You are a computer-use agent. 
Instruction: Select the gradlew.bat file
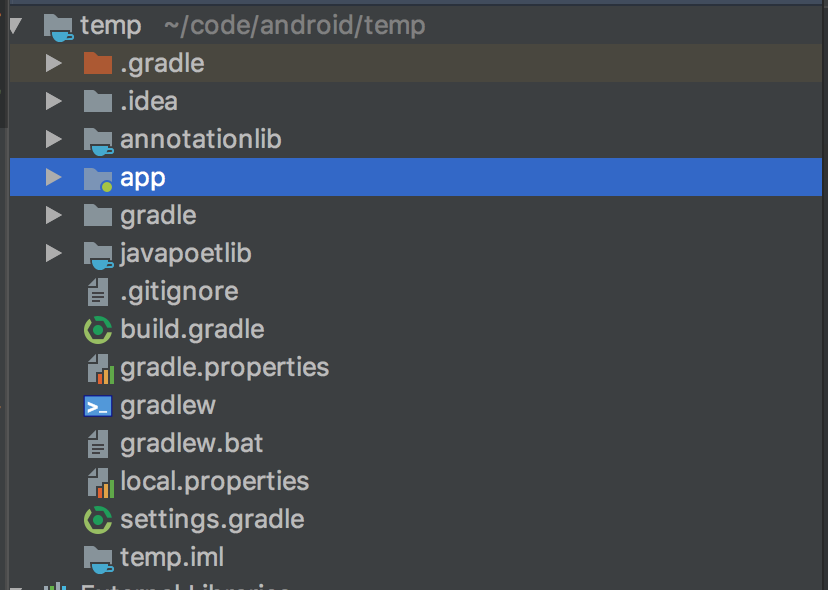(191, 443)
